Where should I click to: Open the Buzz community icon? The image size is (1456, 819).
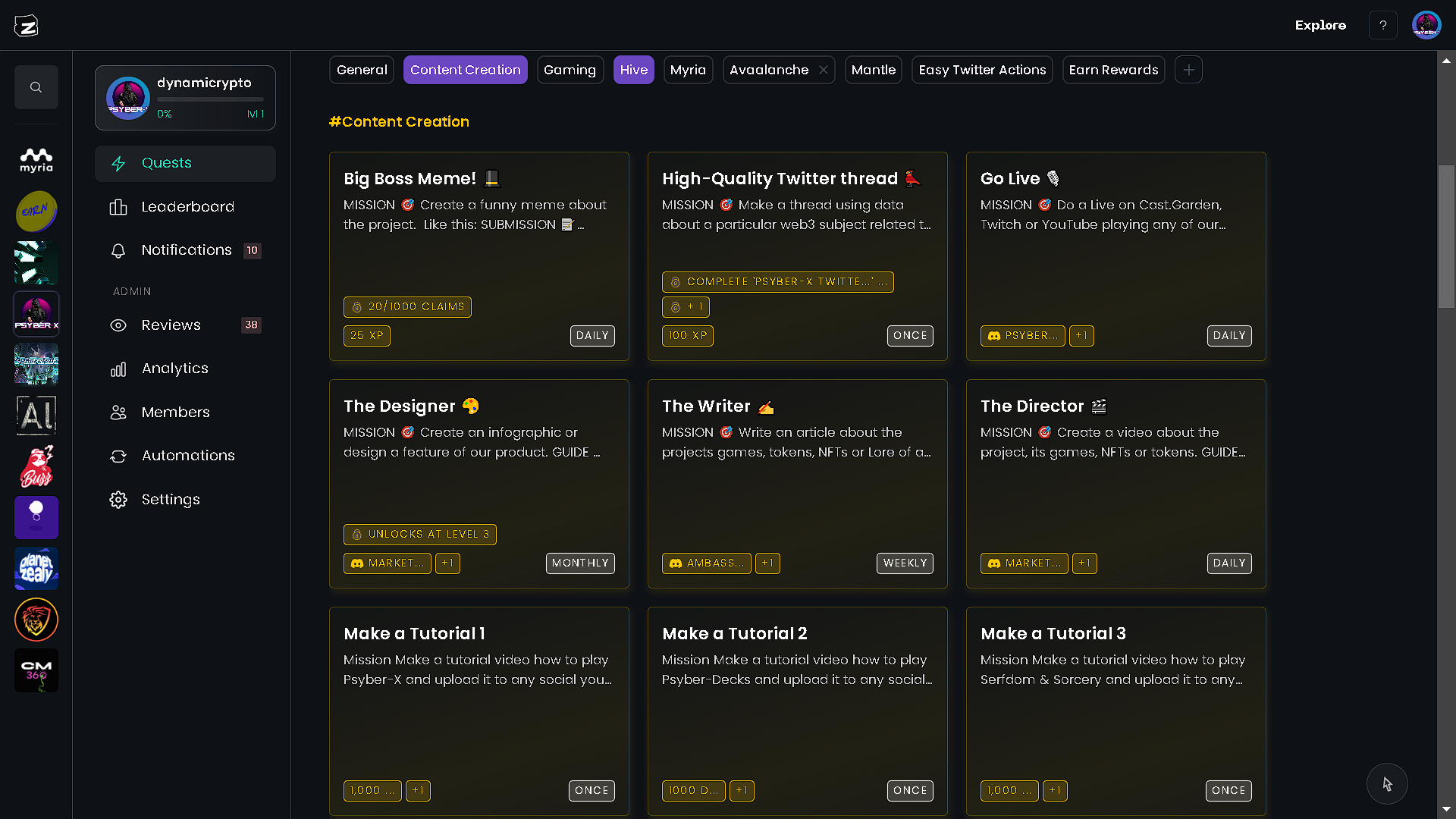tap(36, 466)
